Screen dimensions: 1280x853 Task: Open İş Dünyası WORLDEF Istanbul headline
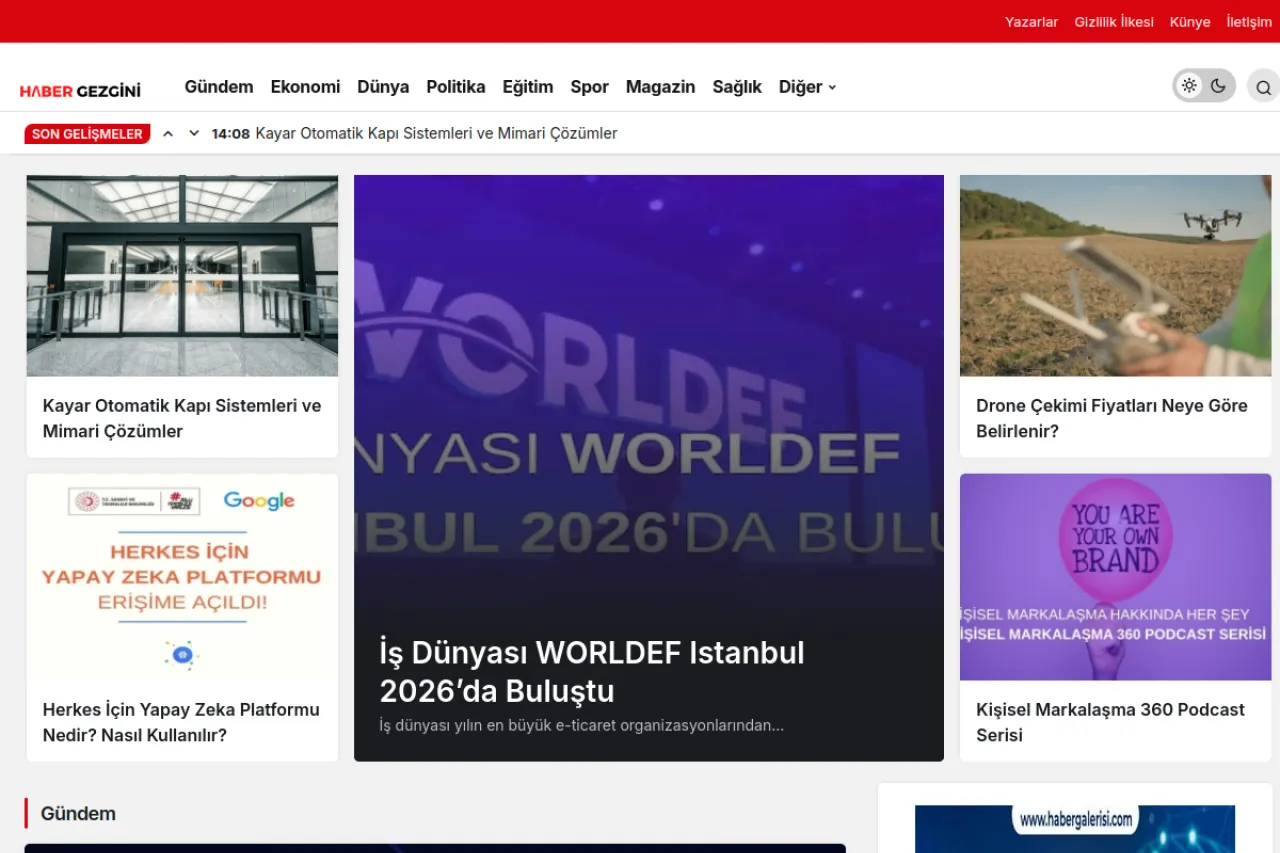point(592,672)
